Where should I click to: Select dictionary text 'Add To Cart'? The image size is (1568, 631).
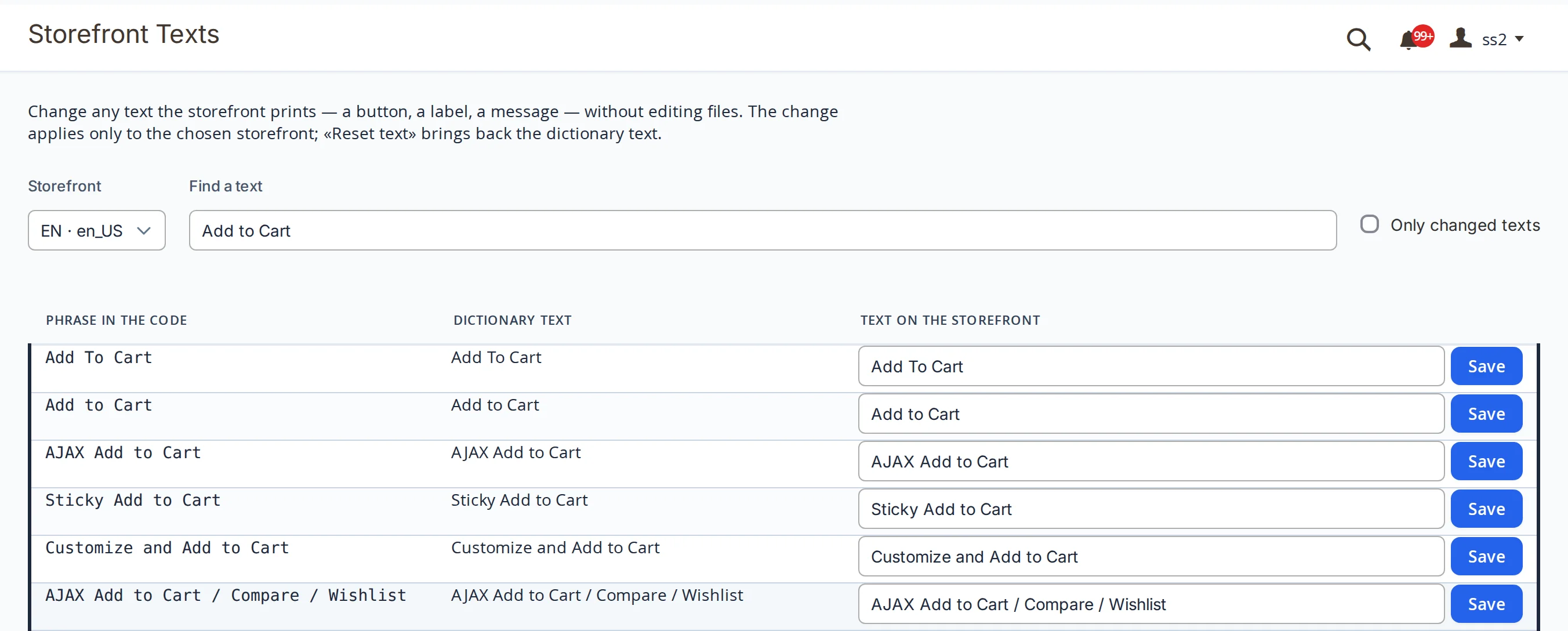click(x=496, y=357)
